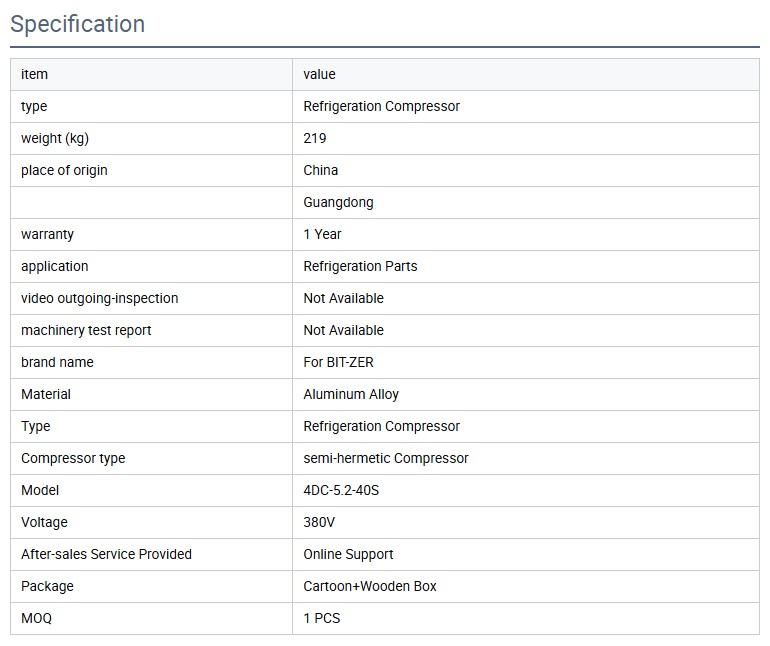Click the Guangdong value cell
Image resolution: width=770 pixels, height=646 pixels.
coord(338,202)
